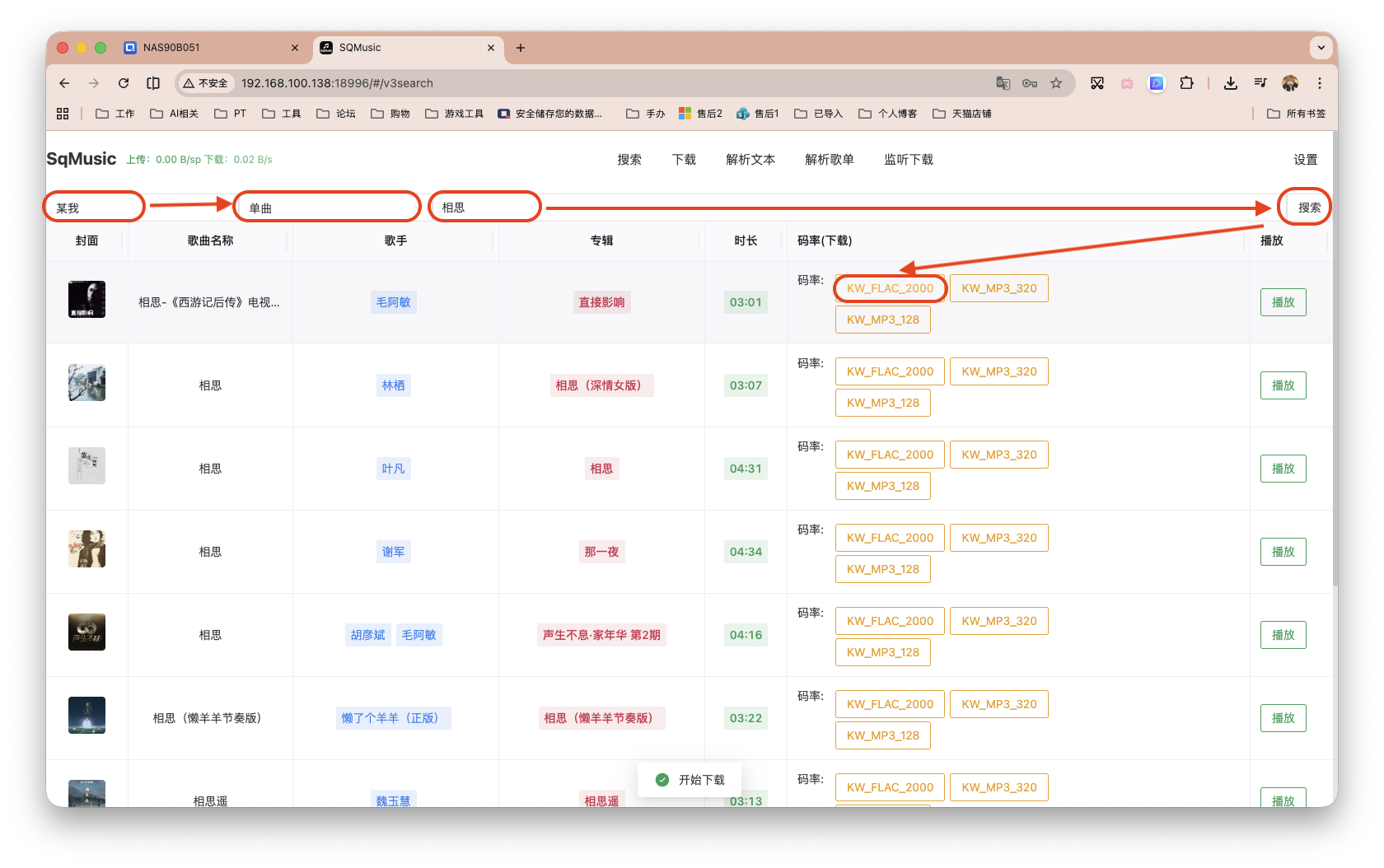1384x868 pixels.
Task: Open the saved passwords key icon
Action: [x=1030, y=83]
